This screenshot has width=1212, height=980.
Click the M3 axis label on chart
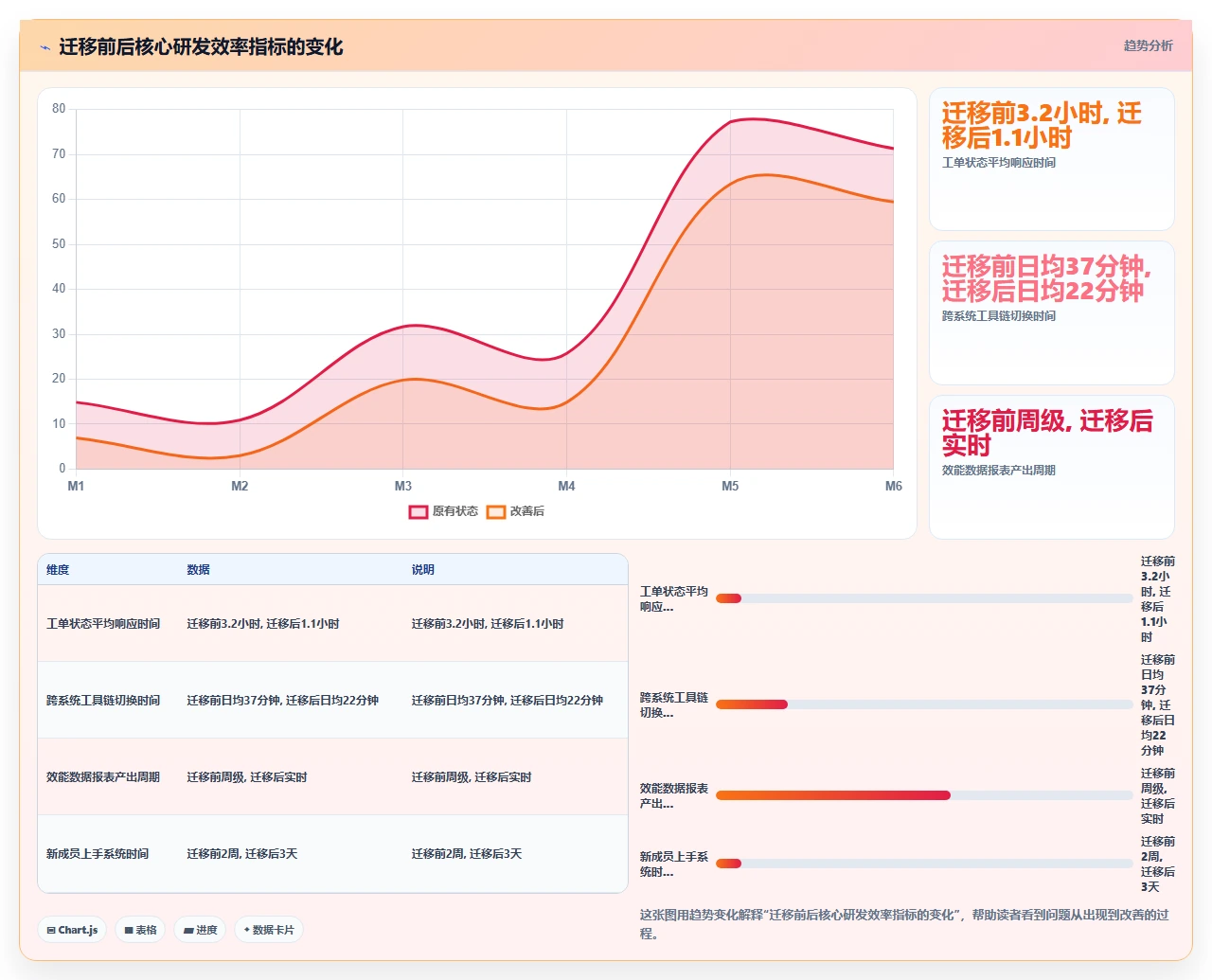click(x=403, y=486)
